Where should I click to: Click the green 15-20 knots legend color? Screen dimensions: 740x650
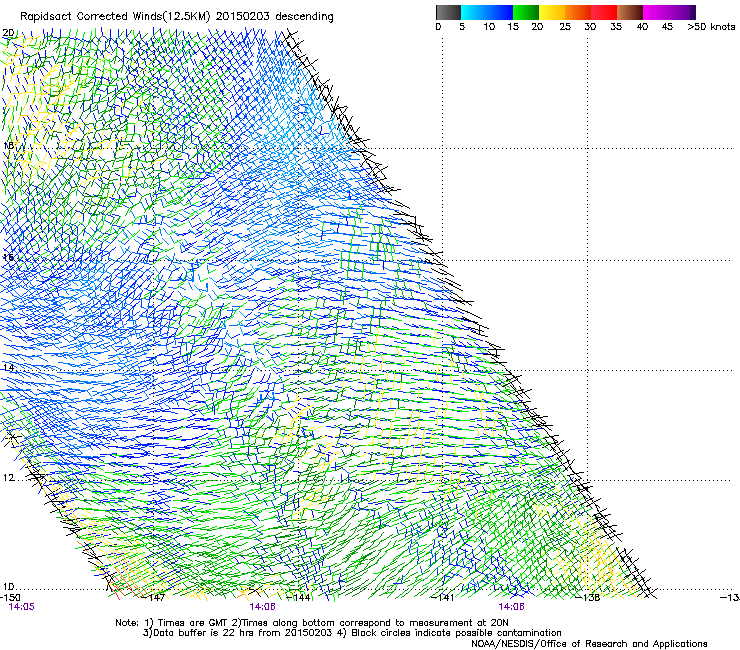pos(526,12)
